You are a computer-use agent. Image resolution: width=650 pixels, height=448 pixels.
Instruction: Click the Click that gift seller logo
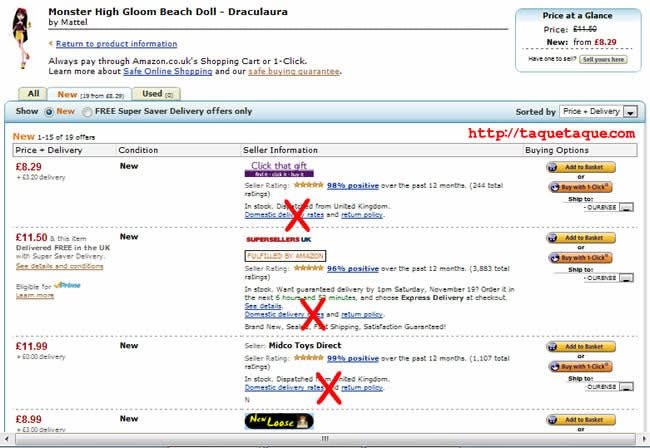tap(279, 169)
